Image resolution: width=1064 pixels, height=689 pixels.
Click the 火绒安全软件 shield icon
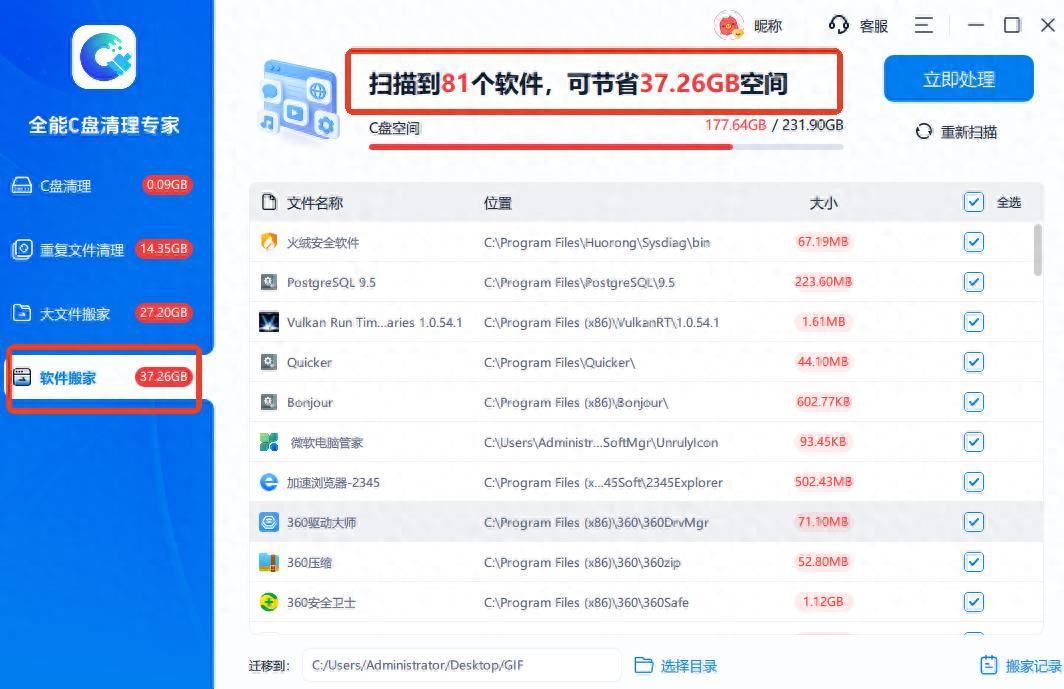click(x=269, y=242)
